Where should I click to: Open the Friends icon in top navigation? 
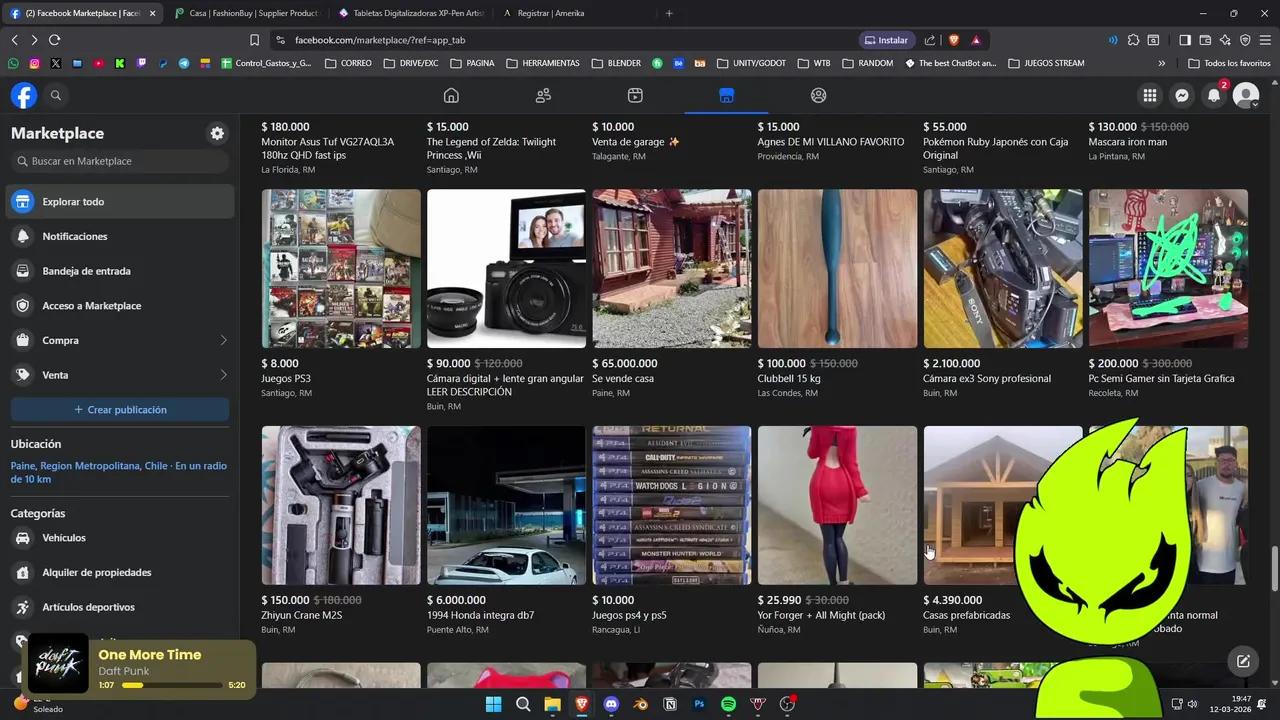click(x=543, y=95)
